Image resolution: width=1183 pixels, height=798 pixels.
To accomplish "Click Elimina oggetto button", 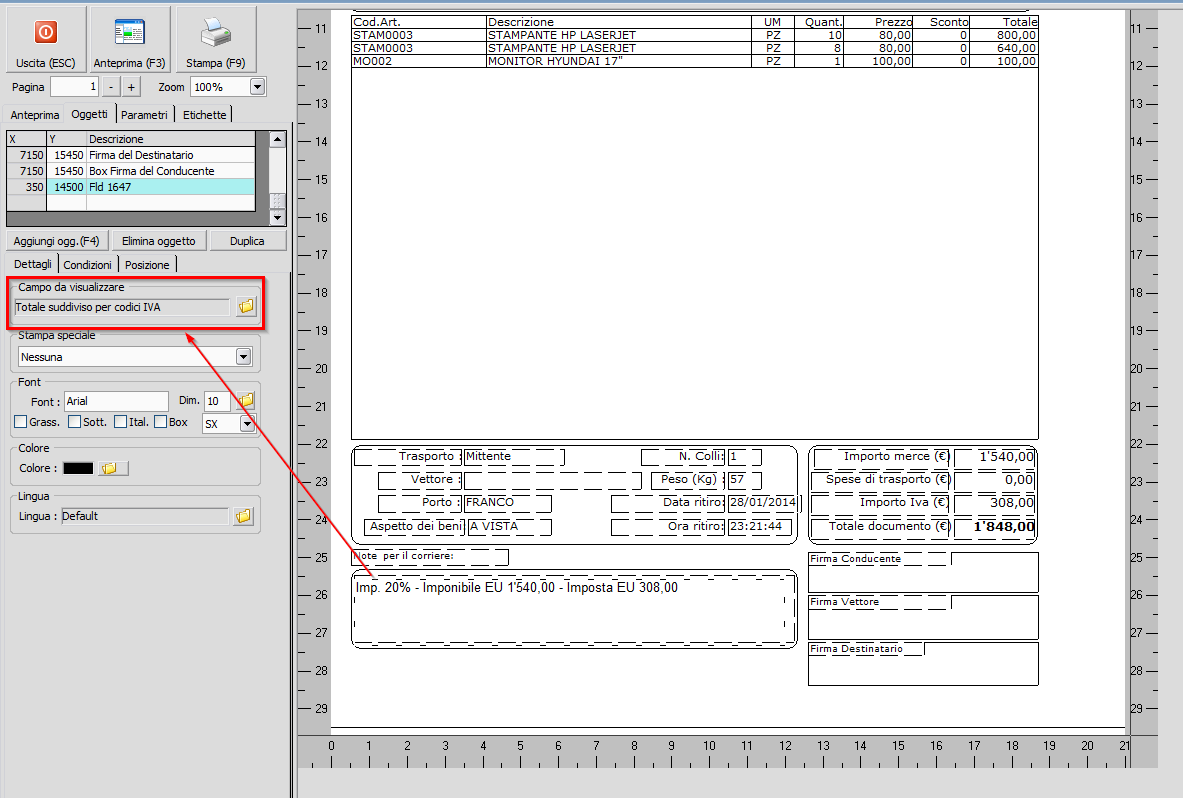I will (158, 241).
